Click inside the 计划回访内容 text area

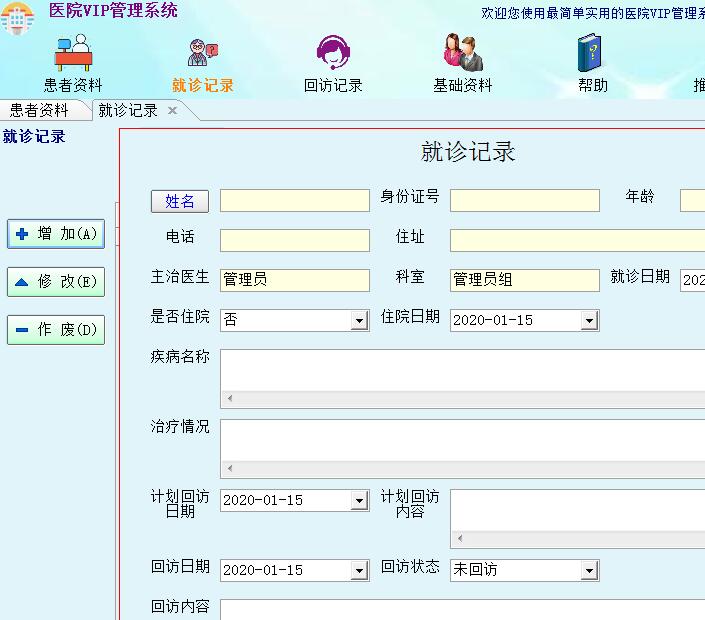point(578,510)
